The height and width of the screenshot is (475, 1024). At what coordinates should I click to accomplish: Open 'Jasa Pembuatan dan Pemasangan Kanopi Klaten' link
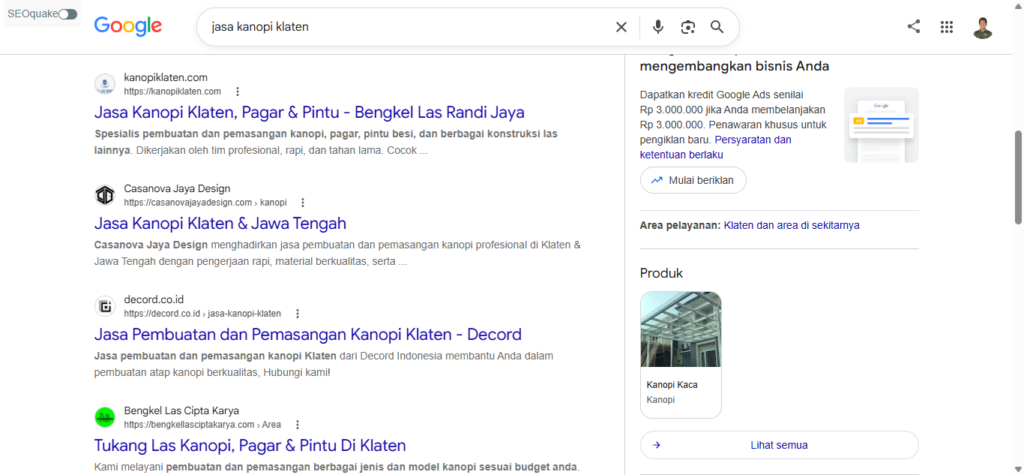pyautogui.click(x=308, y=335)
